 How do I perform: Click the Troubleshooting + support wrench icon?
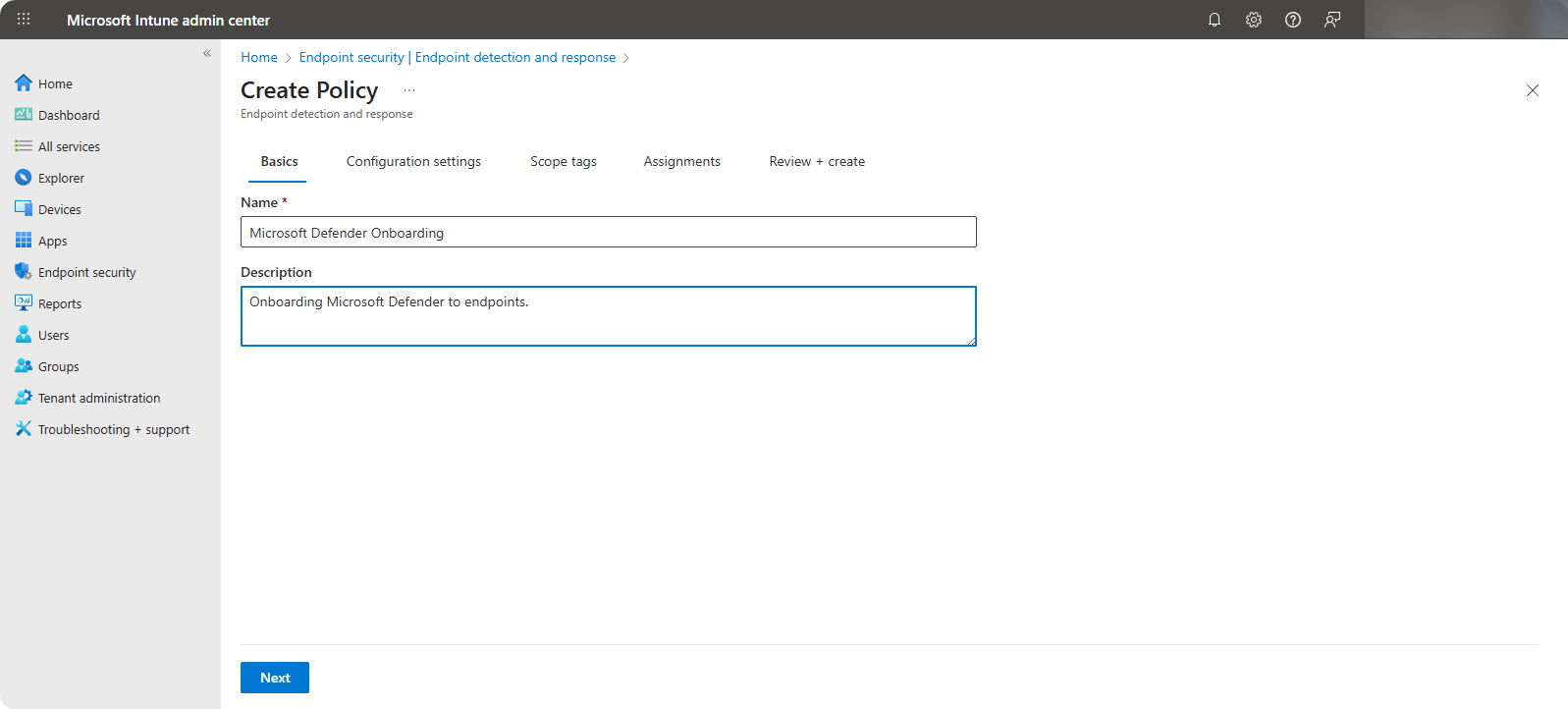click(24, 429)
